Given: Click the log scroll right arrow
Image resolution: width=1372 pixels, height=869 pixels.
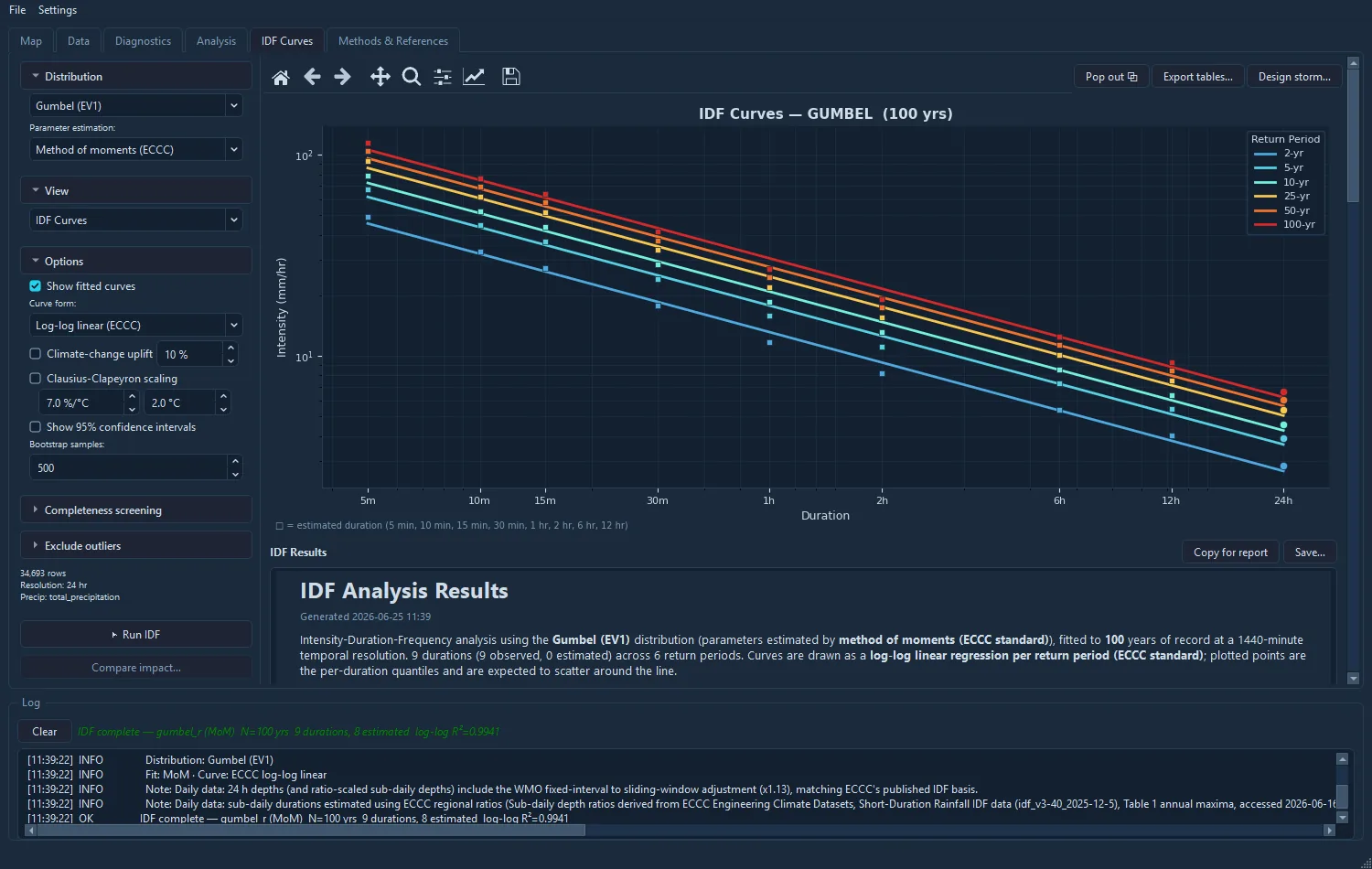Looking at the screenshot, I should tap(1329, 831).
